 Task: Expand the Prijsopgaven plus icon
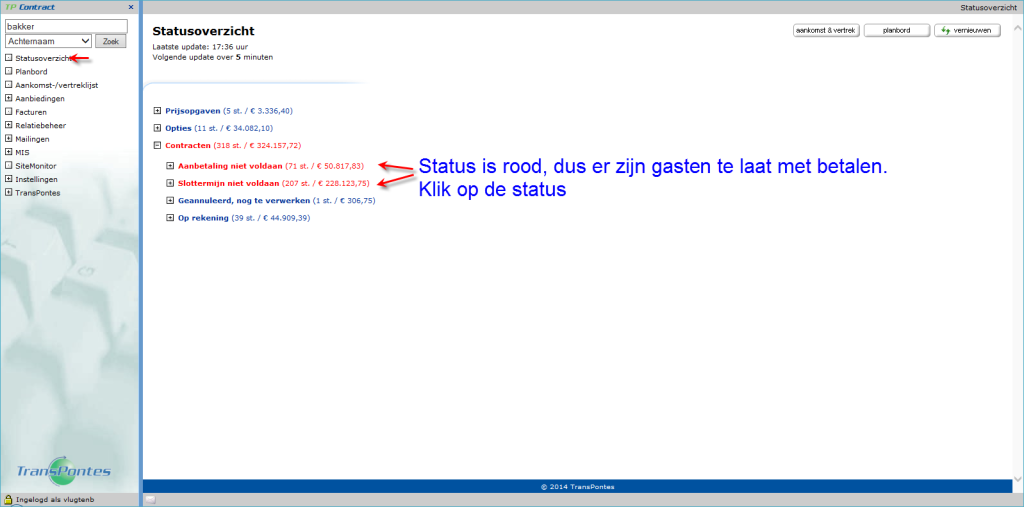point(157,111)
